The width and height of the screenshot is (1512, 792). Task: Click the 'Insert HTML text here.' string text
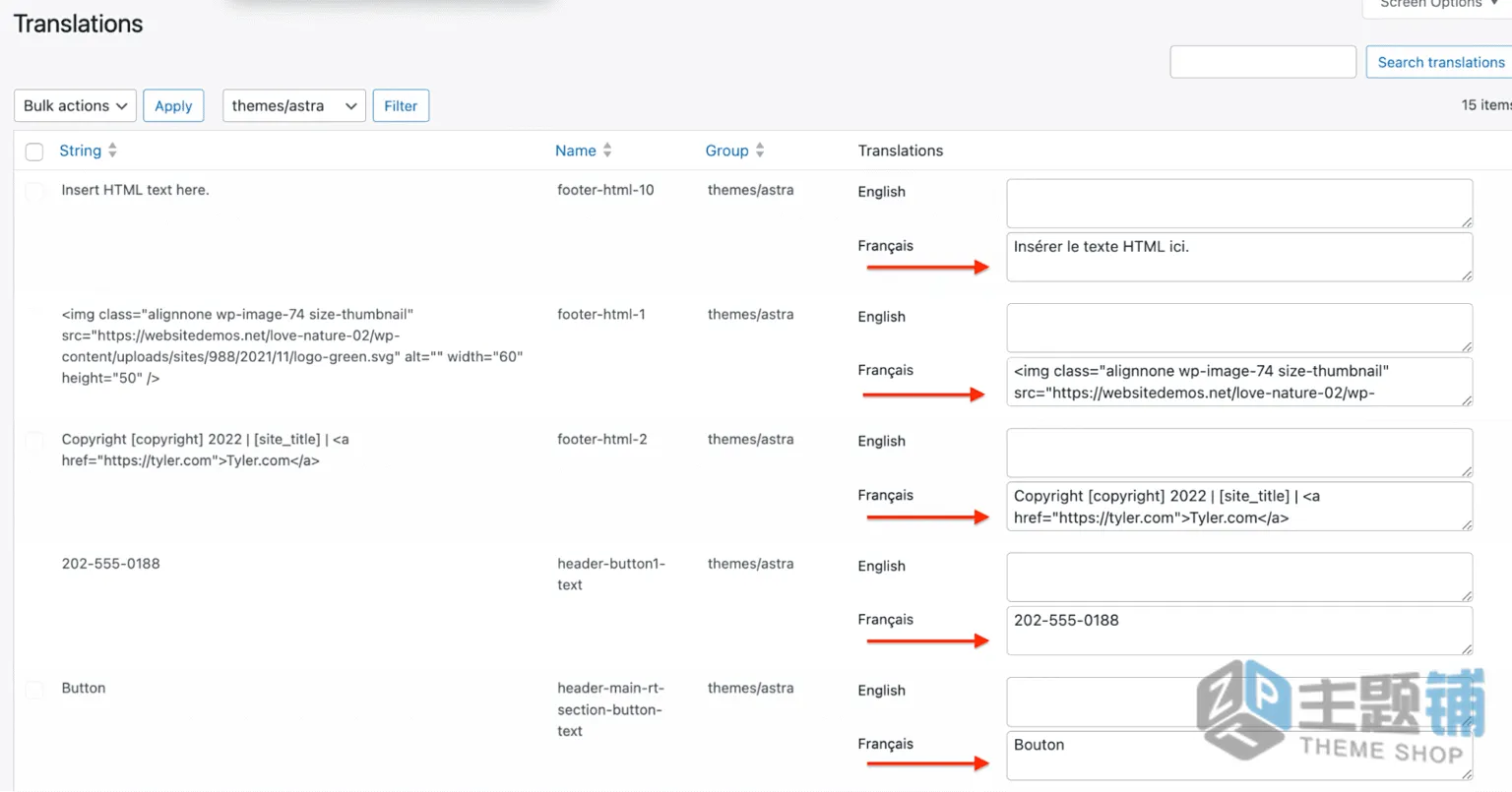[135, 190]
